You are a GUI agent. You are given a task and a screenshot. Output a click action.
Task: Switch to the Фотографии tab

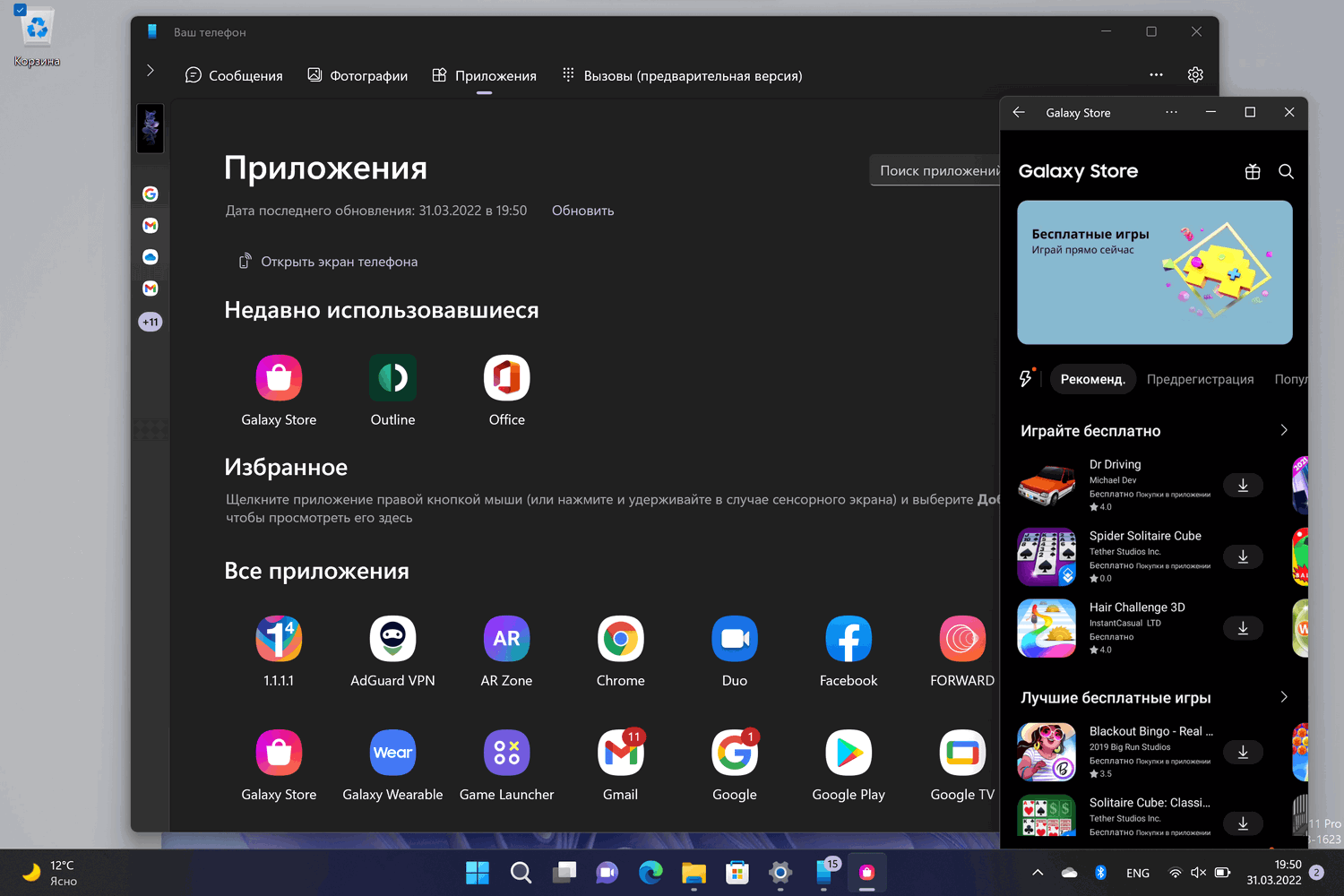point(358,76)
